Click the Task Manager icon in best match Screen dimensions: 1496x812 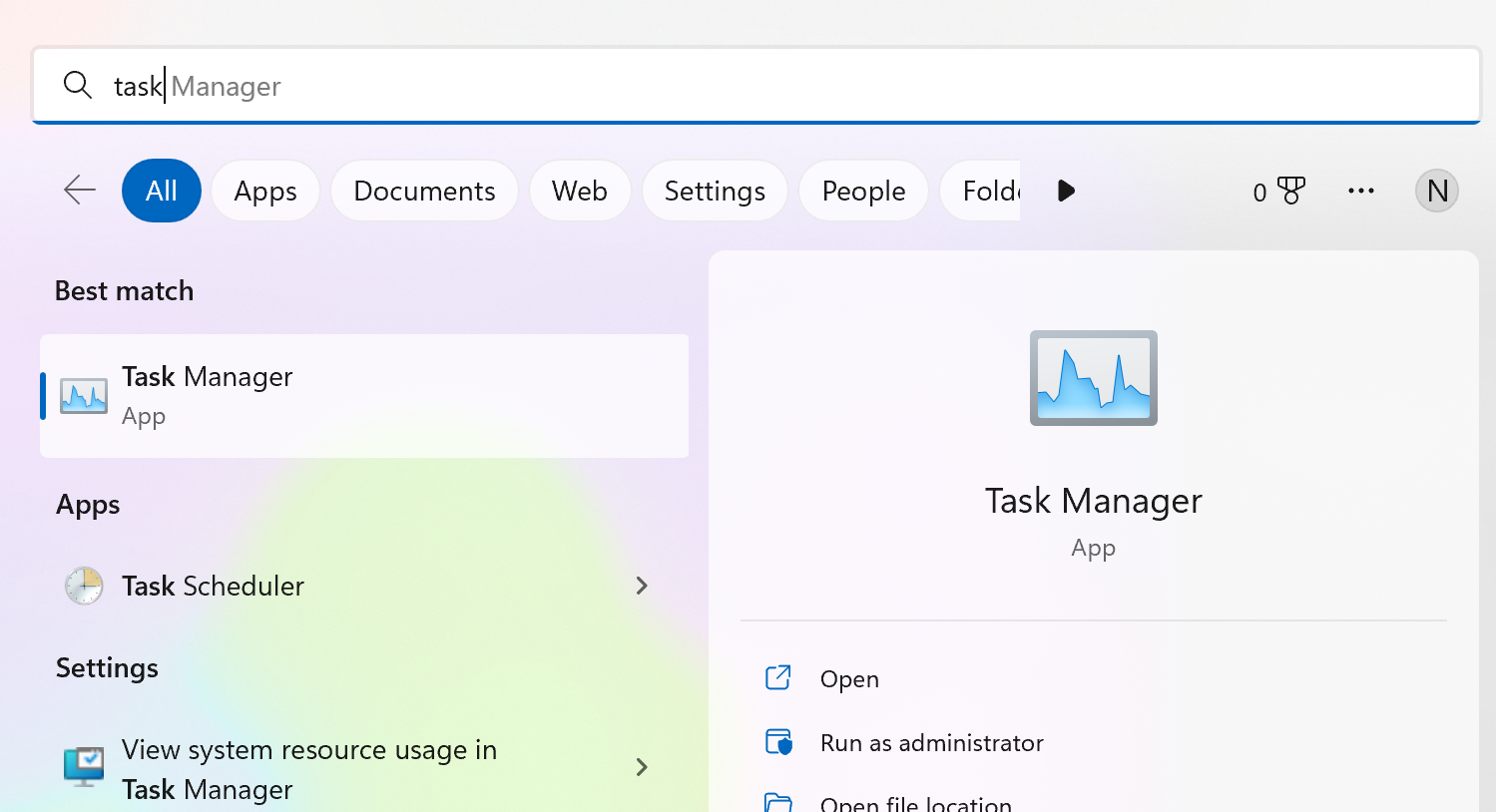point(84,396)
